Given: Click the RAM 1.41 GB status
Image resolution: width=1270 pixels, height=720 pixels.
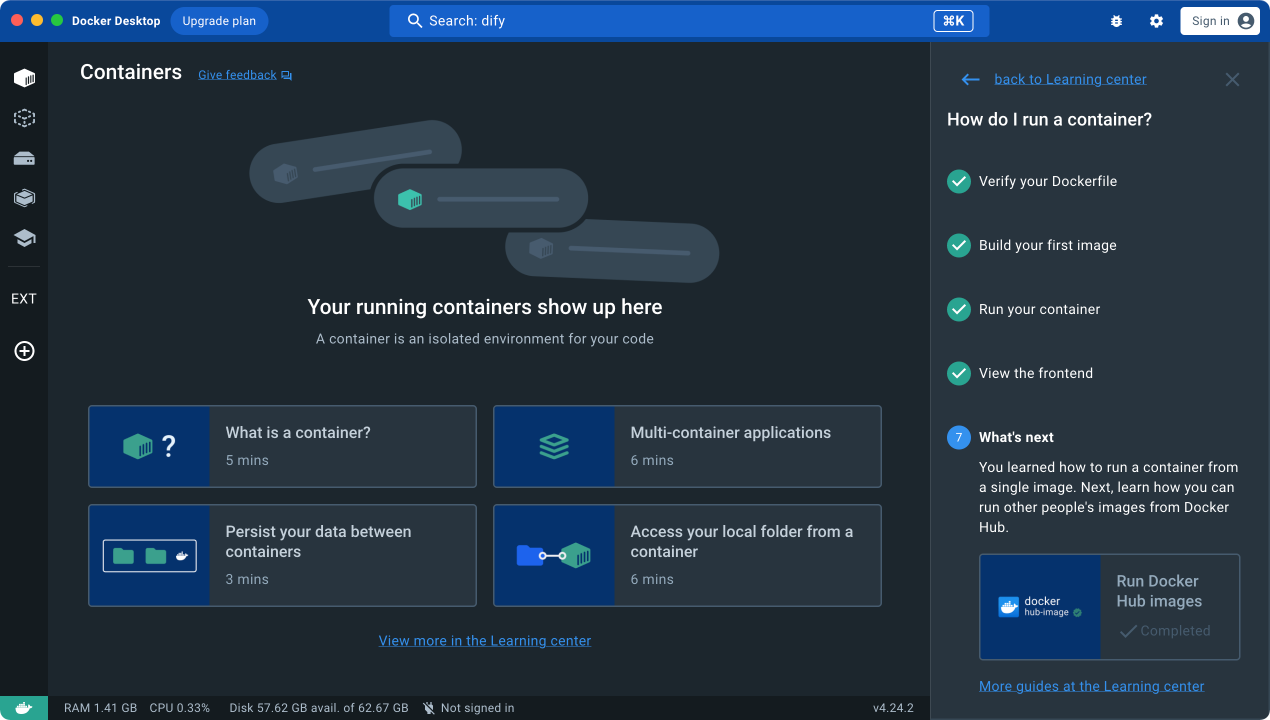Looking at the screenshot, I should tap(100, 708).
